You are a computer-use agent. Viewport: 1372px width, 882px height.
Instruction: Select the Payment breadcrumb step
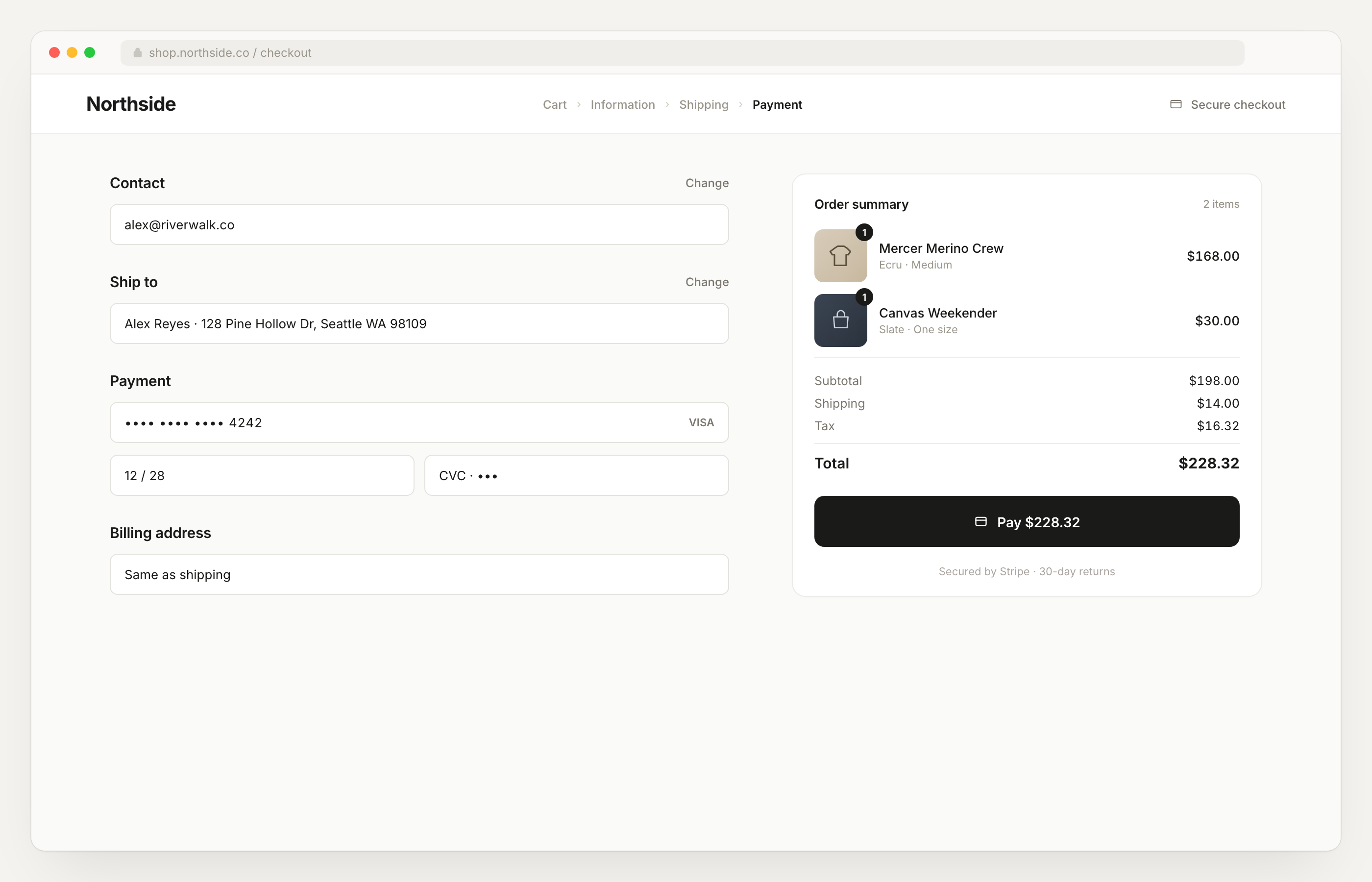[x=777, y=105]
